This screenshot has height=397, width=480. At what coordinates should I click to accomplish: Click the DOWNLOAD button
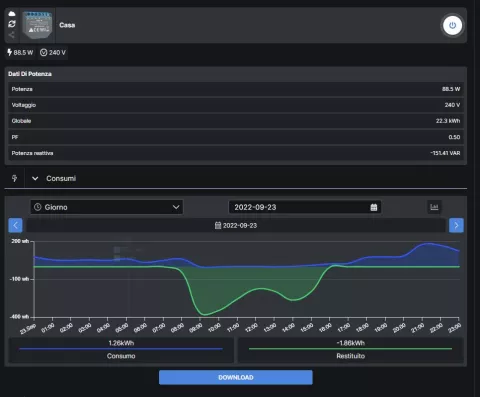[236, 377]
